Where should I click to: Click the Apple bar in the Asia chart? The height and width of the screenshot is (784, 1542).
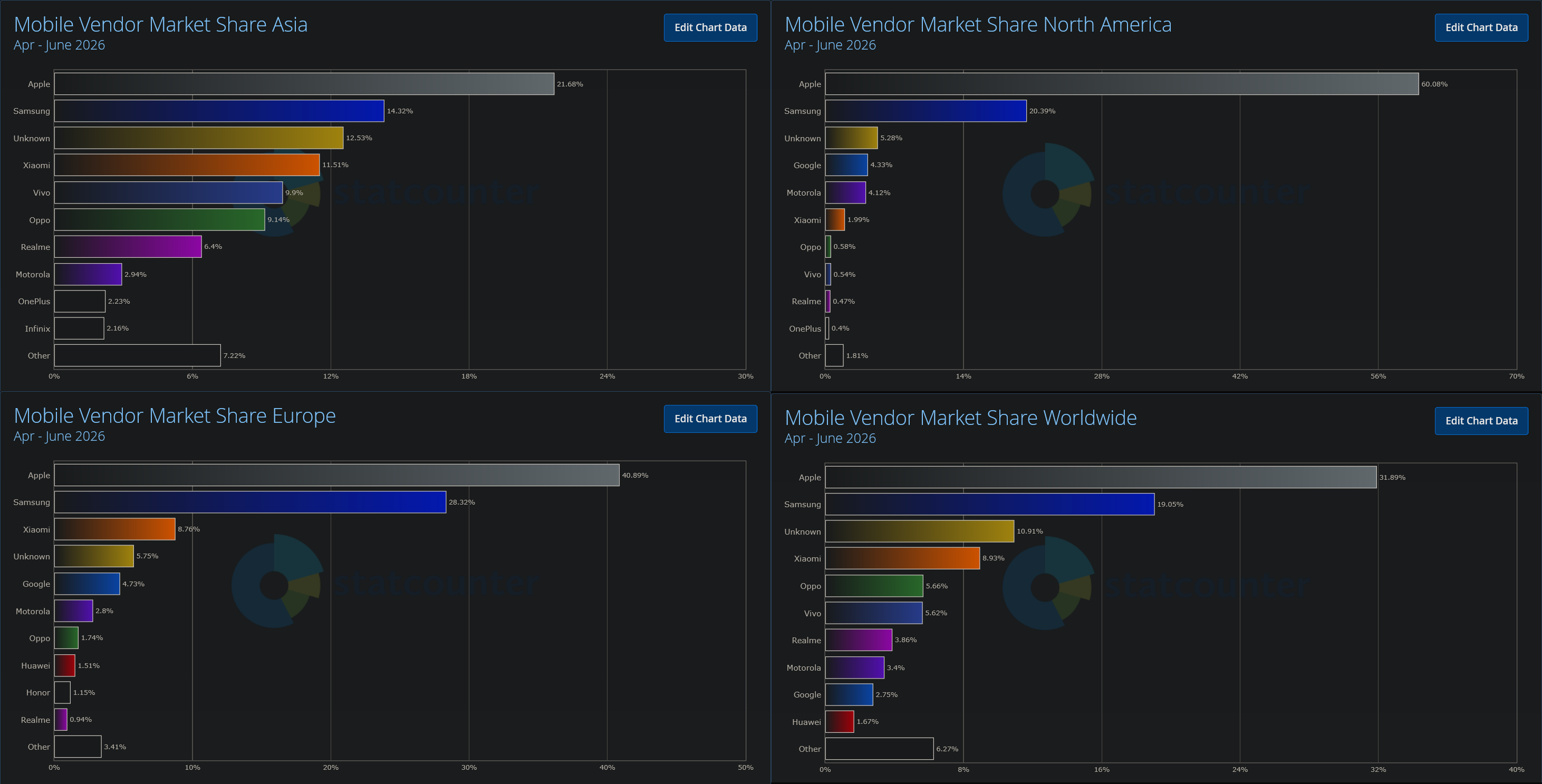point(304,84)
